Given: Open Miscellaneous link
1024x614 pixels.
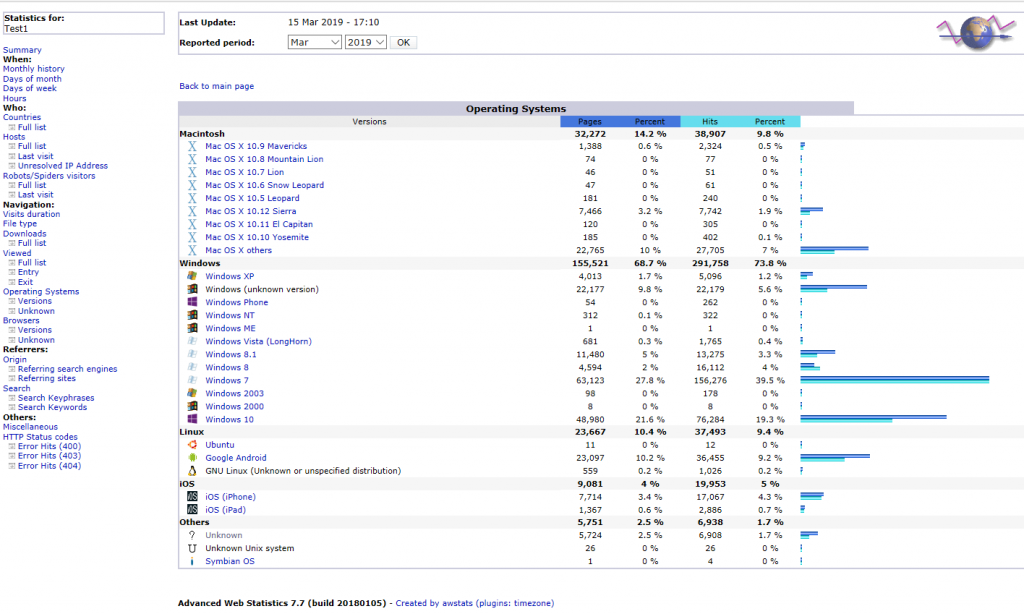Looking at the screenshot, I should pyautogui.click(x=30, y=427).
